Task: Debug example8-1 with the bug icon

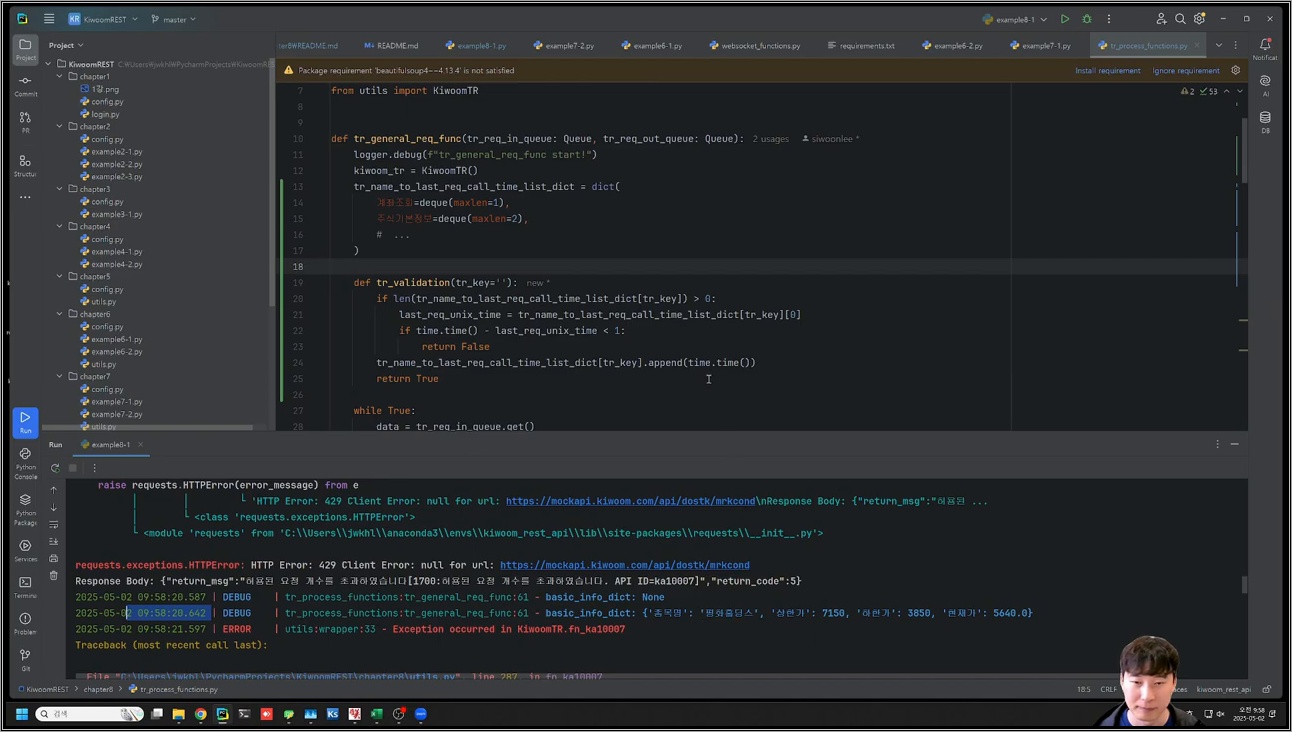Action: pyautogui.click(x=1087, y=19)
